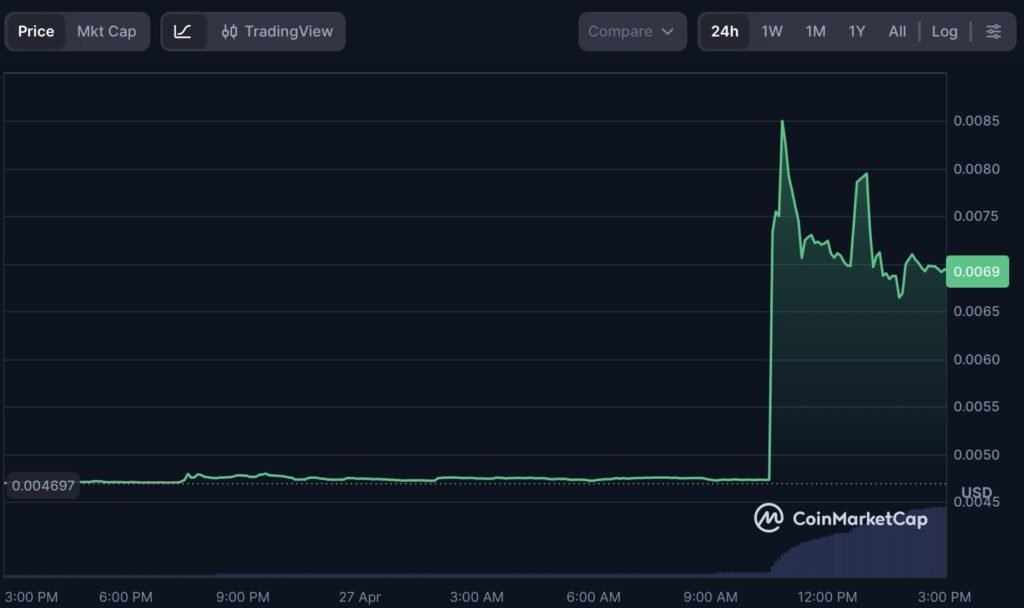Viewport: 1024px width, 608px height.
Task: Select the 1W time range
Action: tap(772, 31)
